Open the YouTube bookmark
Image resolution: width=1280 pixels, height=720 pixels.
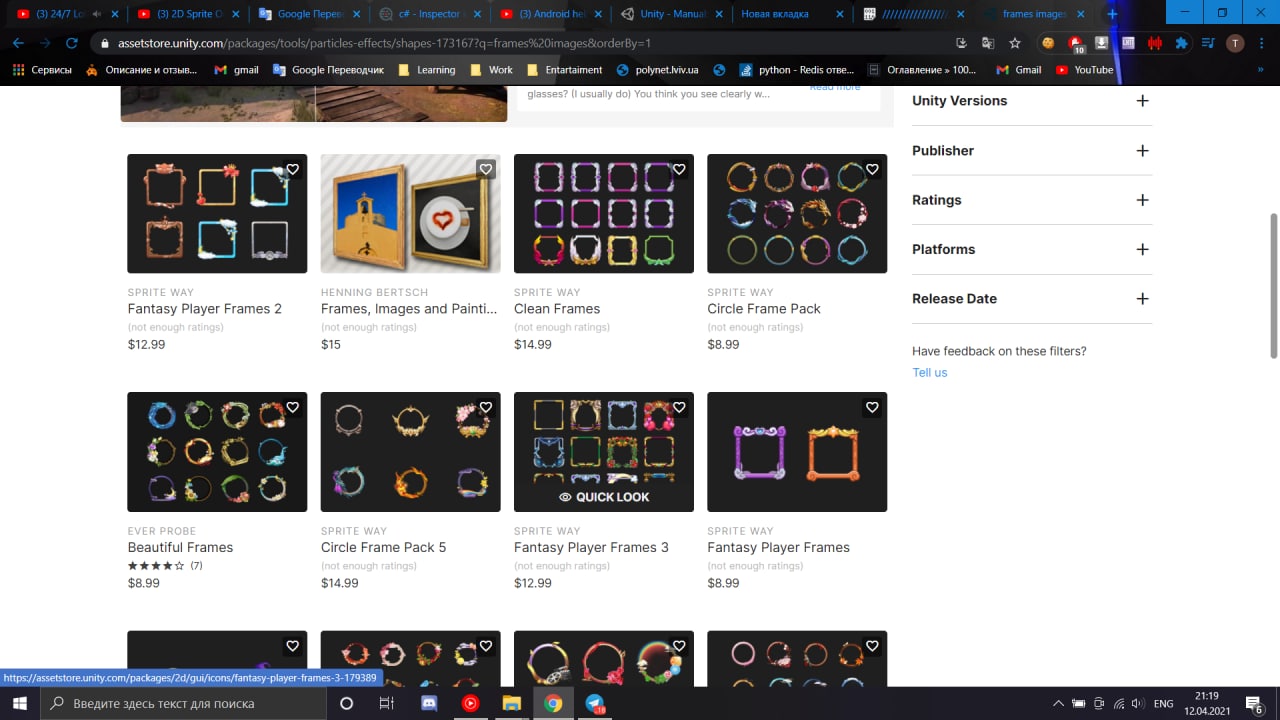tap(1084, 70)
